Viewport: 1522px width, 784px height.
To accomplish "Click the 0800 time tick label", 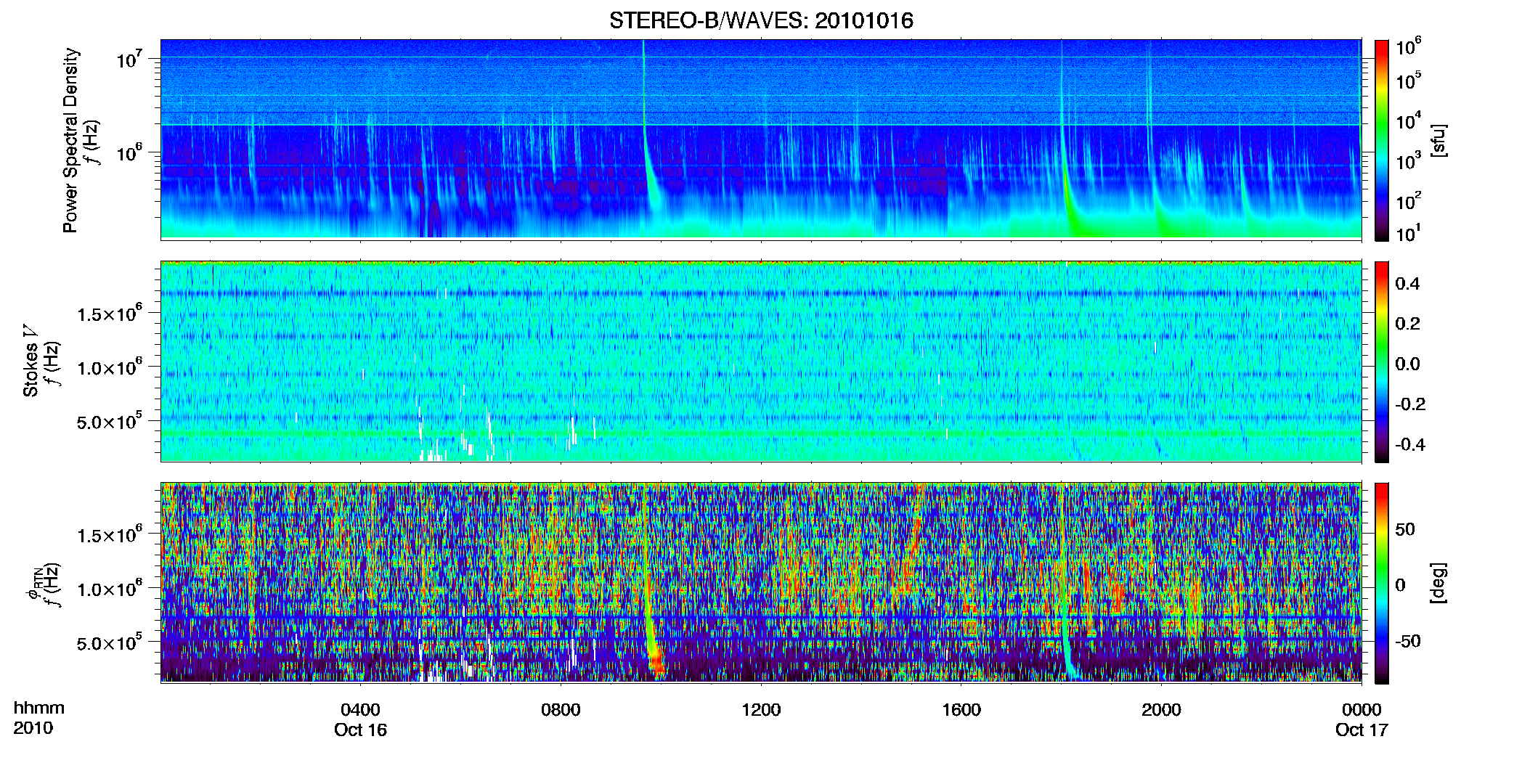I will [561, 710].
